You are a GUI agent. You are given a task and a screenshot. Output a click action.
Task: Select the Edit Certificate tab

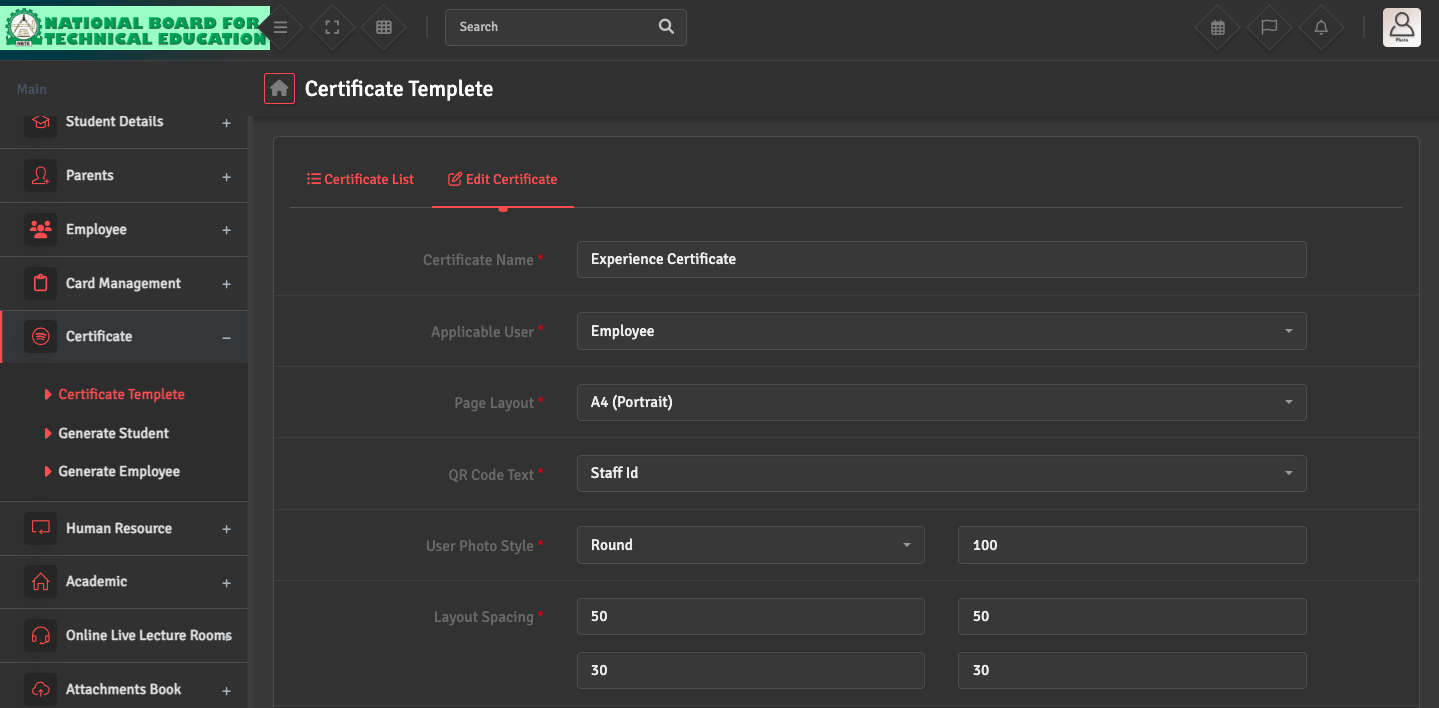(x=502, y=179)
